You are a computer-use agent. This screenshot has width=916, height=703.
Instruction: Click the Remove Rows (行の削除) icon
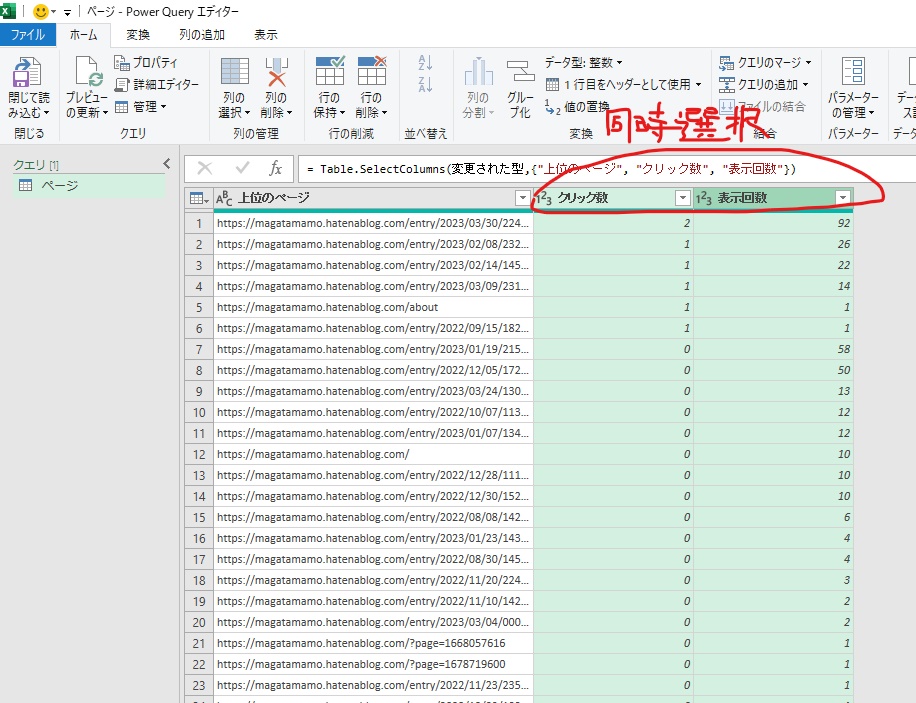(372, 71)
